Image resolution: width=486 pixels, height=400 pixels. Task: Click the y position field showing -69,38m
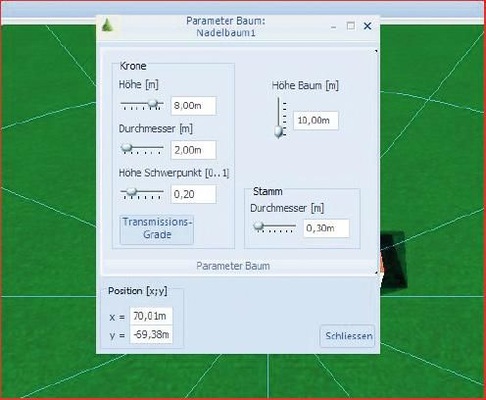click(x=151, y=334)
